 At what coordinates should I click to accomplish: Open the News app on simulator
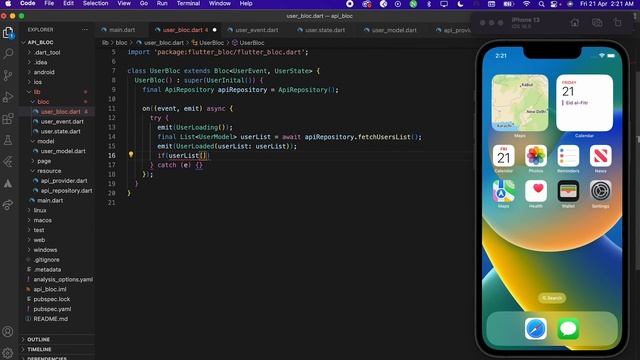coord(600,156)
